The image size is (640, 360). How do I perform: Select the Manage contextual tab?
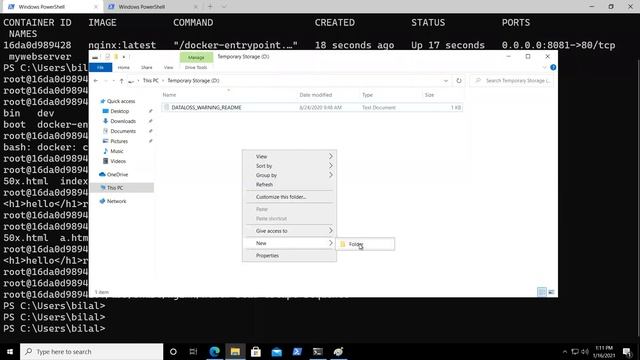[x=196, y=57]
